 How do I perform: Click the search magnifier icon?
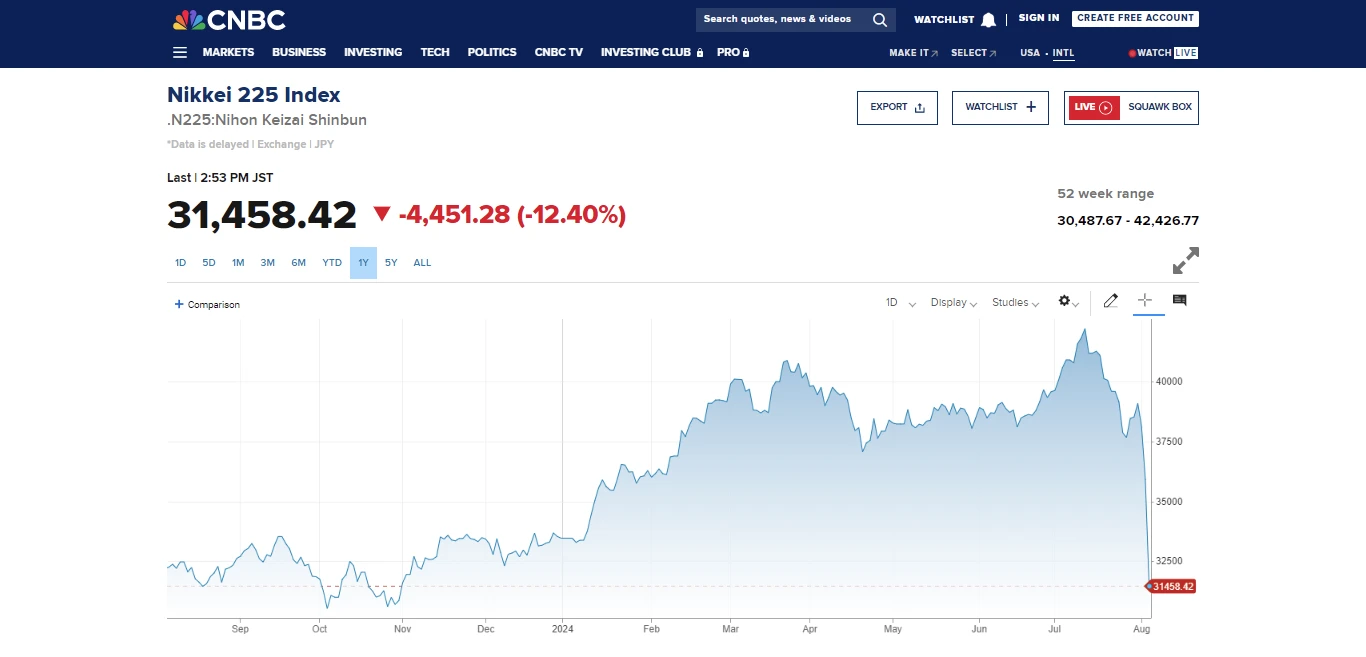coord(879,19)
